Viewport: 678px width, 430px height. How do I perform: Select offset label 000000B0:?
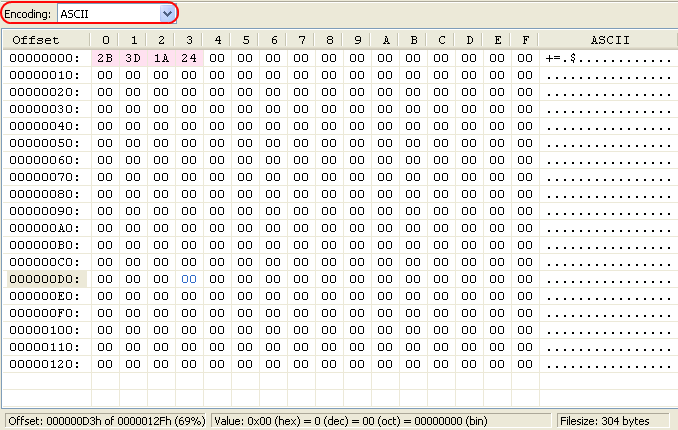[45, 245]
